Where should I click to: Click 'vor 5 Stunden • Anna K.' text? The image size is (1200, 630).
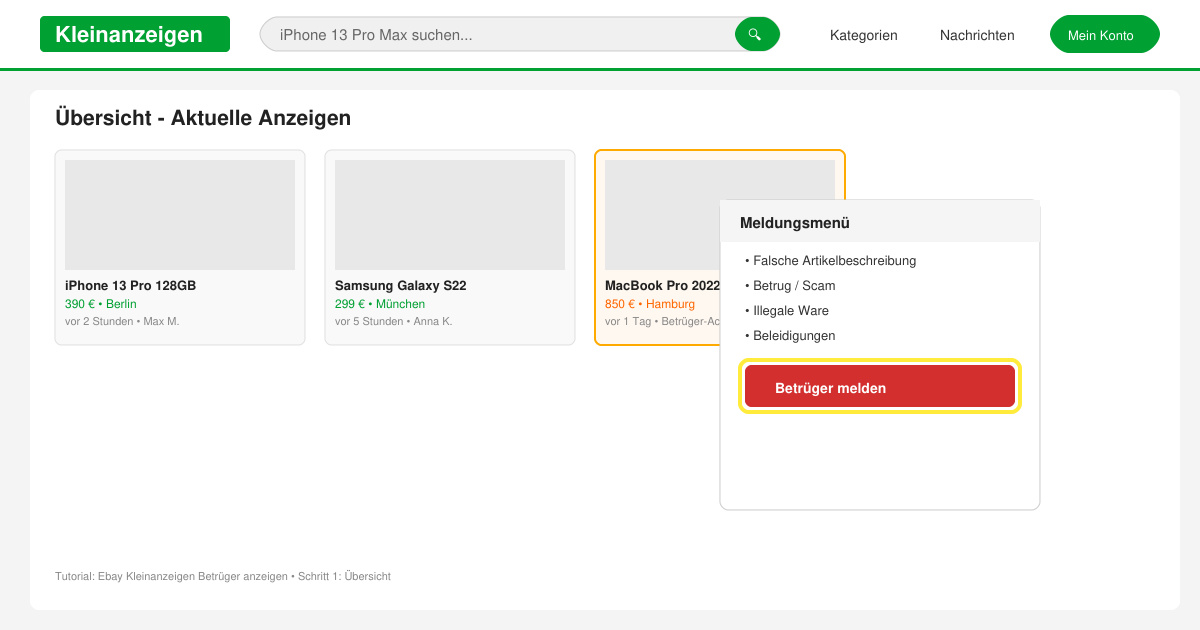coord(393,322)
